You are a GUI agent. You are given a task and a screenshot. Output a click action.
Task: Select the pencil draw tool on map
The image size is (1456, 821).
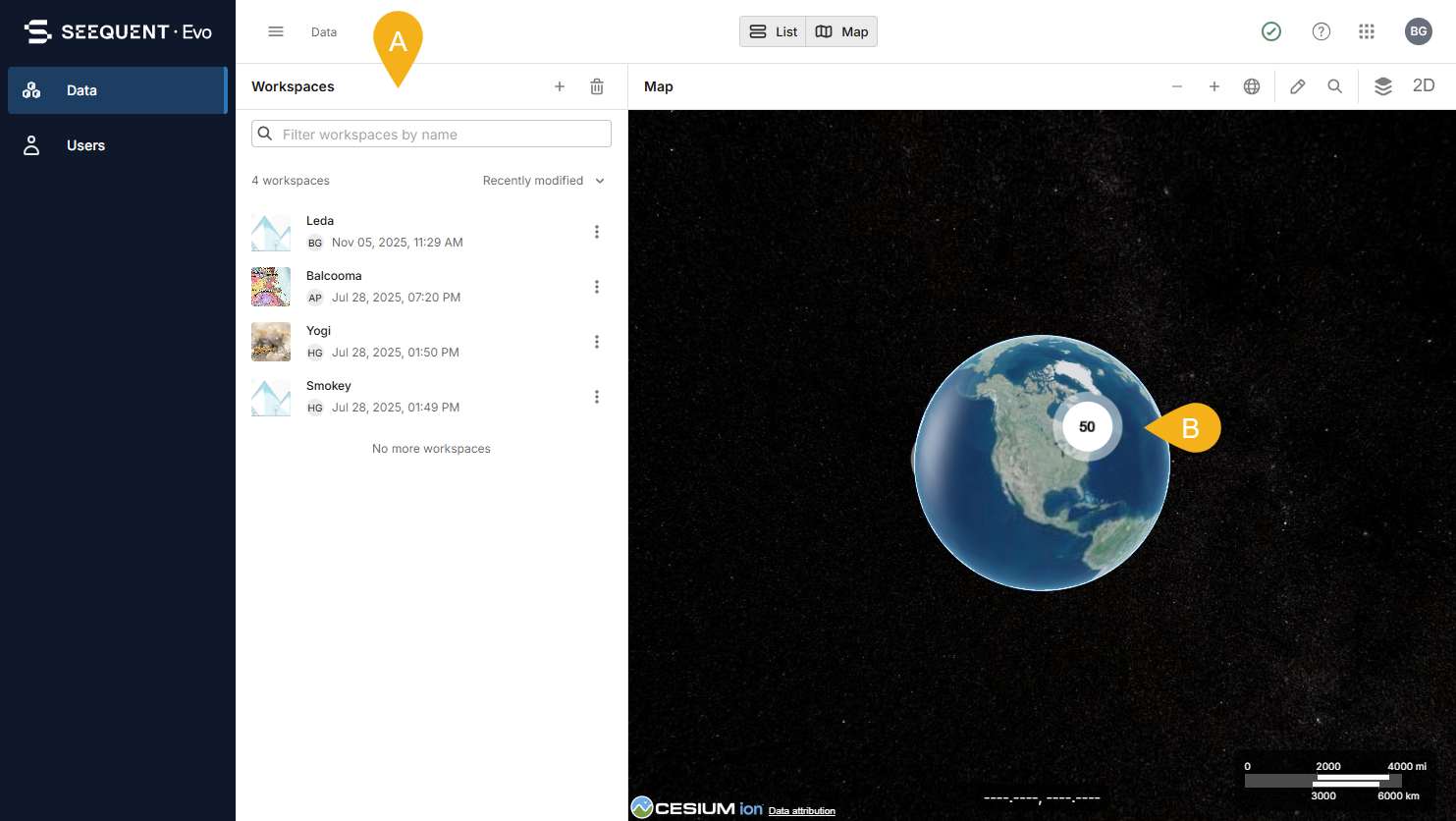click(x=1298, y=86)
